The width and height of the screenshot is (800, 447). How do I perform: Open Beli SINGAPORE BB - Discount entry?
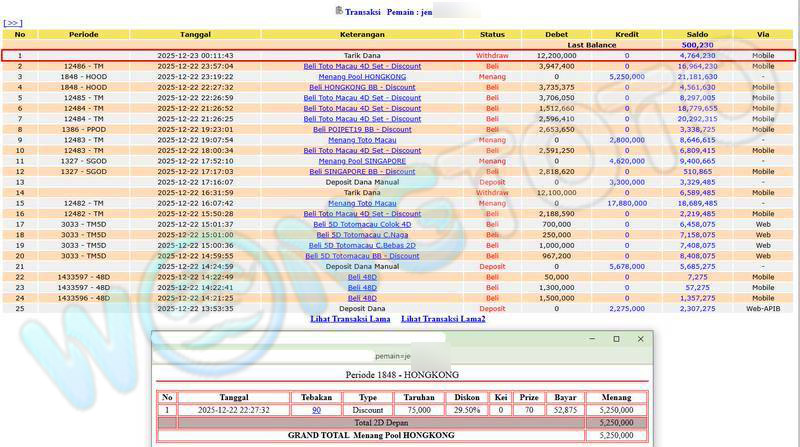[362, 172]
